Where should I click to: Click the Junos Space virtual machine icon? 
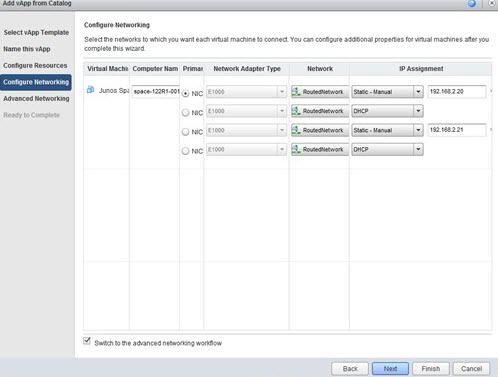click(90, 90)
